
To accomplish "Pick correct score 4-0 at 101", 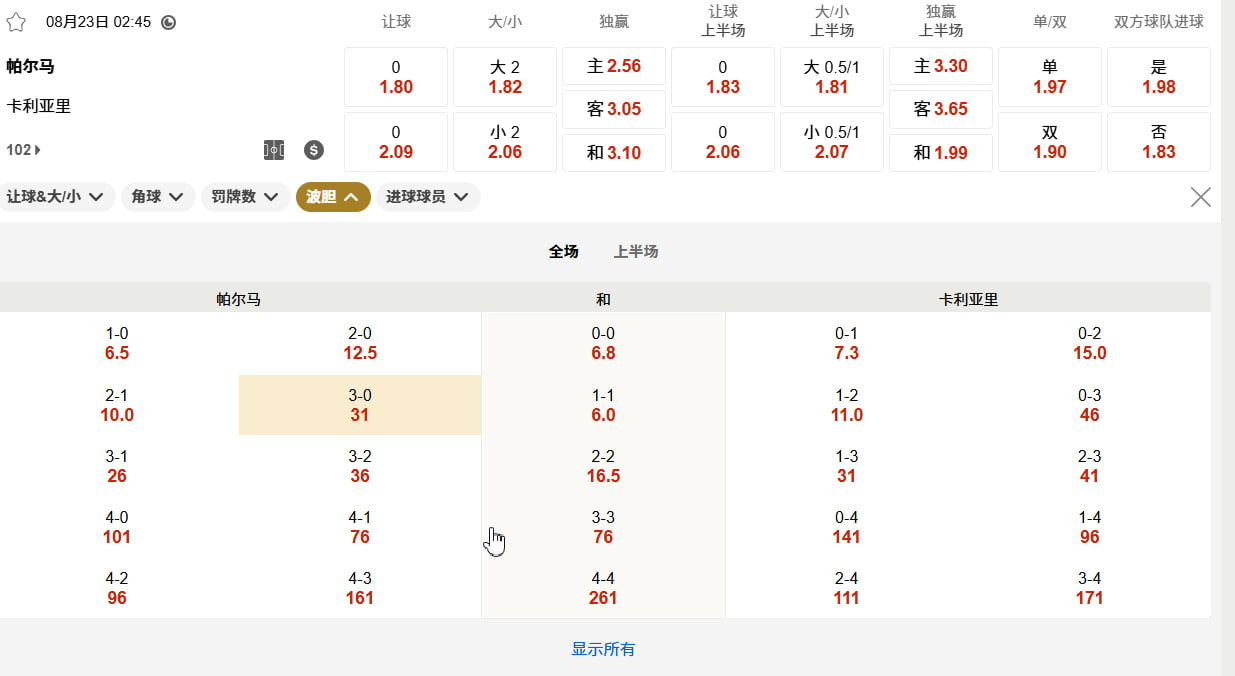I will pos(117,527).
